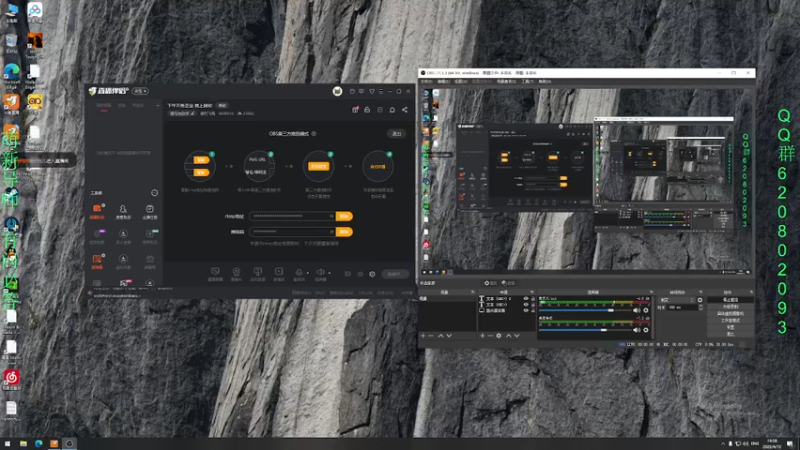The image size is (800, 450).
Task: Remove scene with OBS Scenes minus icon
Action: pos(431,336)
